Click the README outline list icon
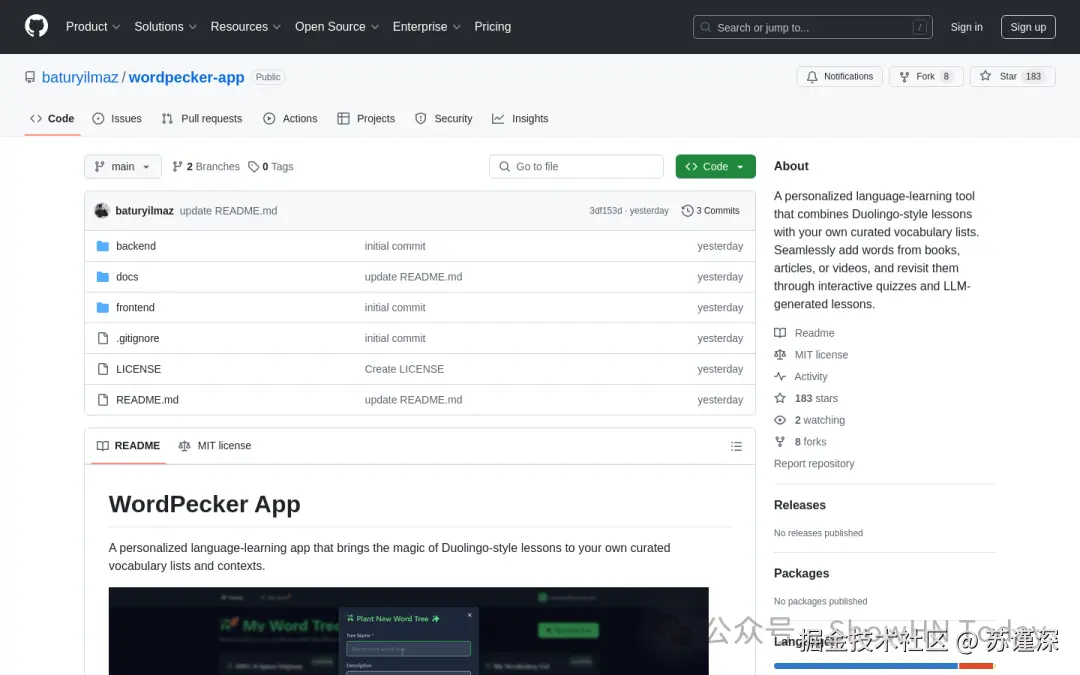Viewport: 1080px width, 675px height. [736, 446]
